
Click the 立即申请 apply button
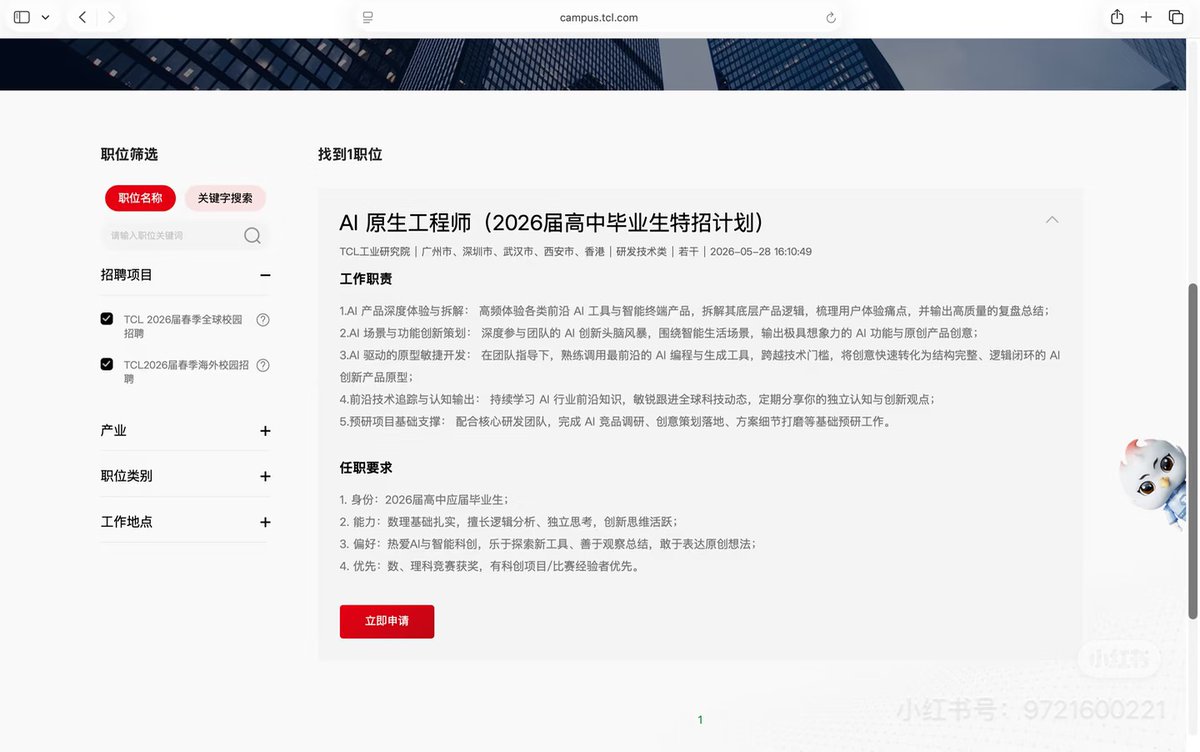(387, 621)
